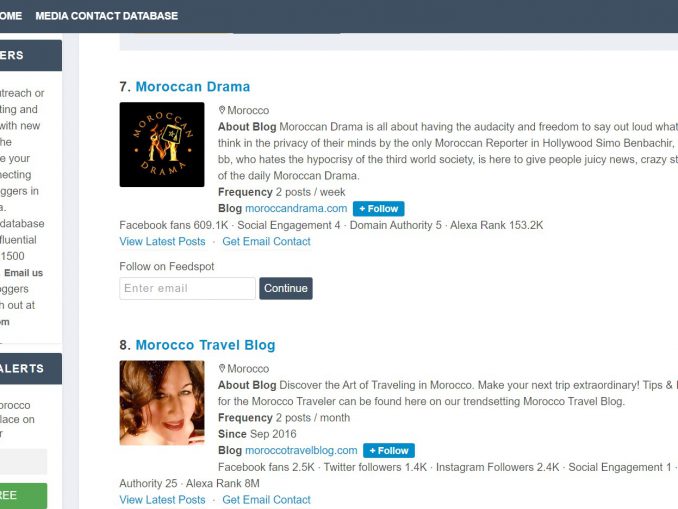Visit the moroccandrama.com link
This screenshot has height=509, width=678.
click(x=296, y=209)
